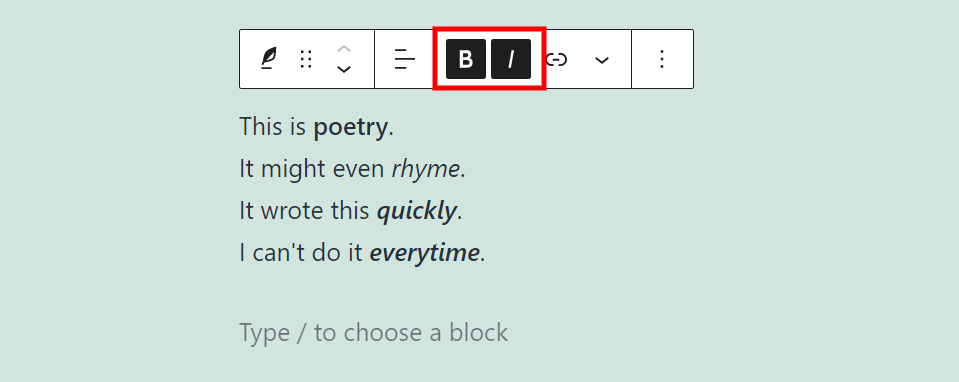Place cursor in "This is" text
Viewport: 959px width, 382px height.
tap(273, 127)
